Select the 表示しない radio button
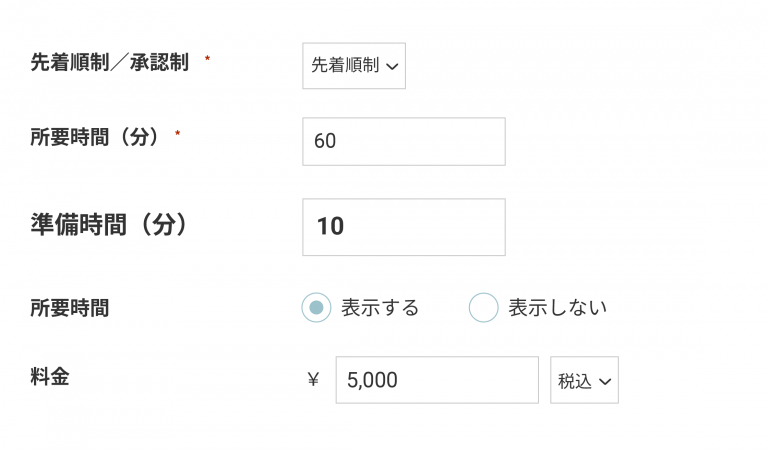Screen dimensions: 768x451 click(484, 308)
